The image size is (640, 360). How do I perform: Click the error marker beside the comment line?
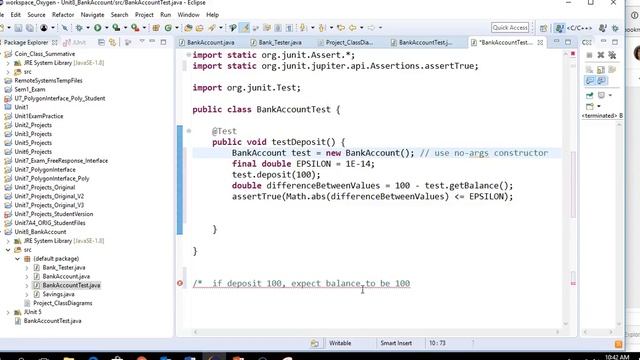click(180, 283)
